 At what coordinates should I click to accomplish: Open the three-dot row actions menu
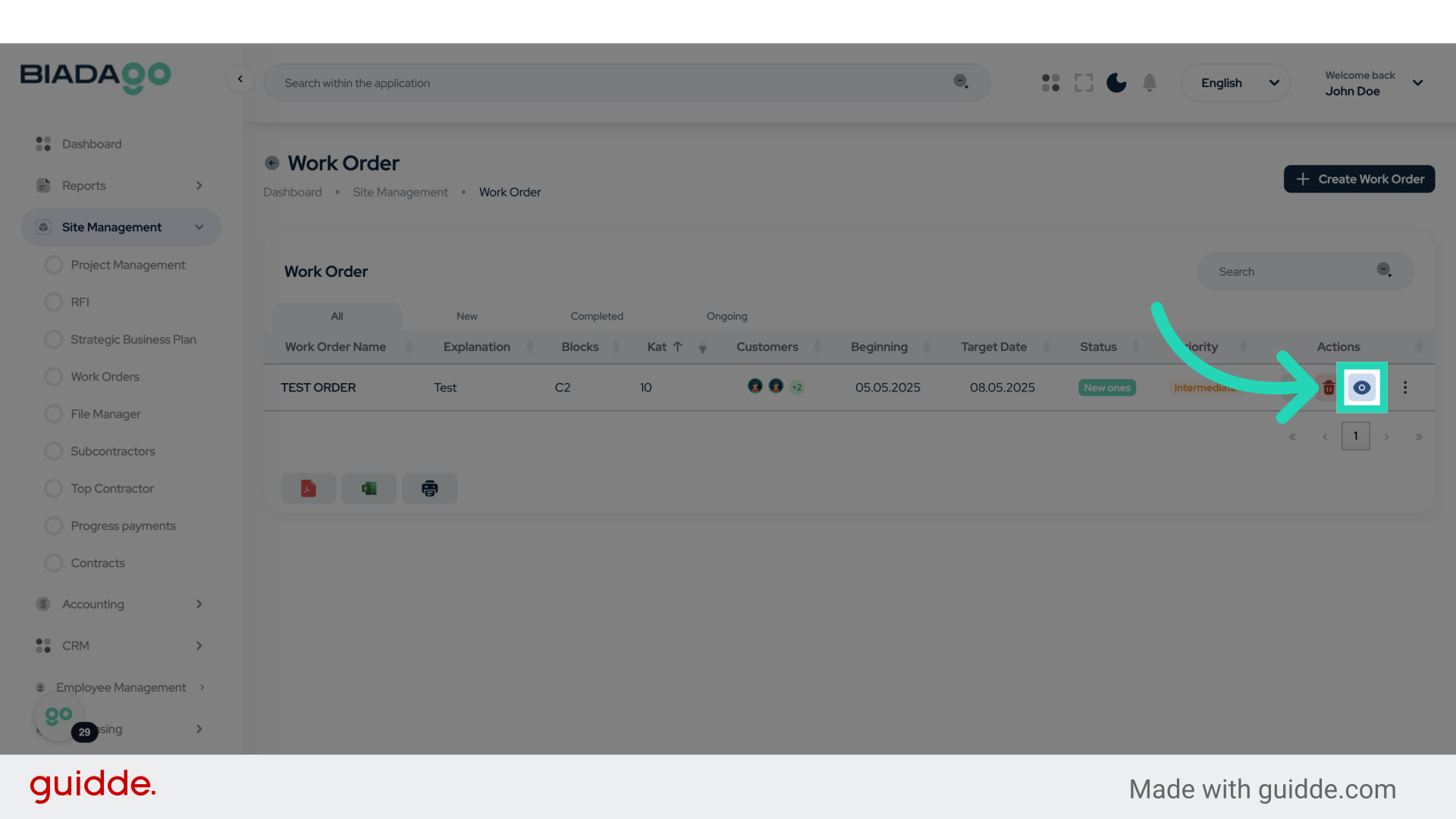coord(1404,388)
